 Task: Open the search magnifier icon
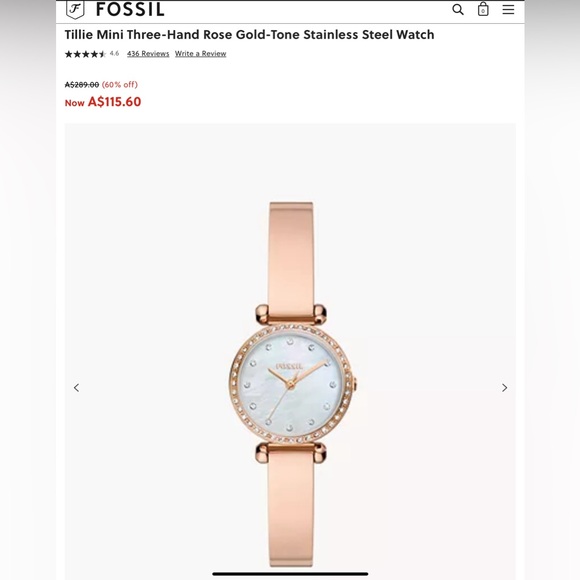[x=458, y=10]
